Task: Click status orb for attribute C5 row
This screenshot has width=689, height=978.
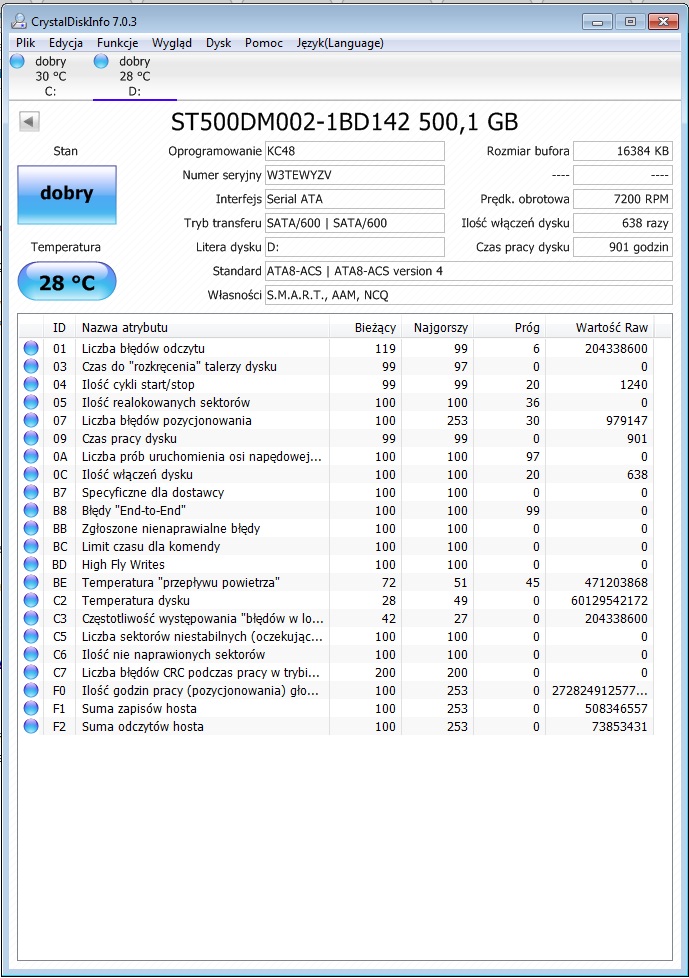Action: (31, 636)
